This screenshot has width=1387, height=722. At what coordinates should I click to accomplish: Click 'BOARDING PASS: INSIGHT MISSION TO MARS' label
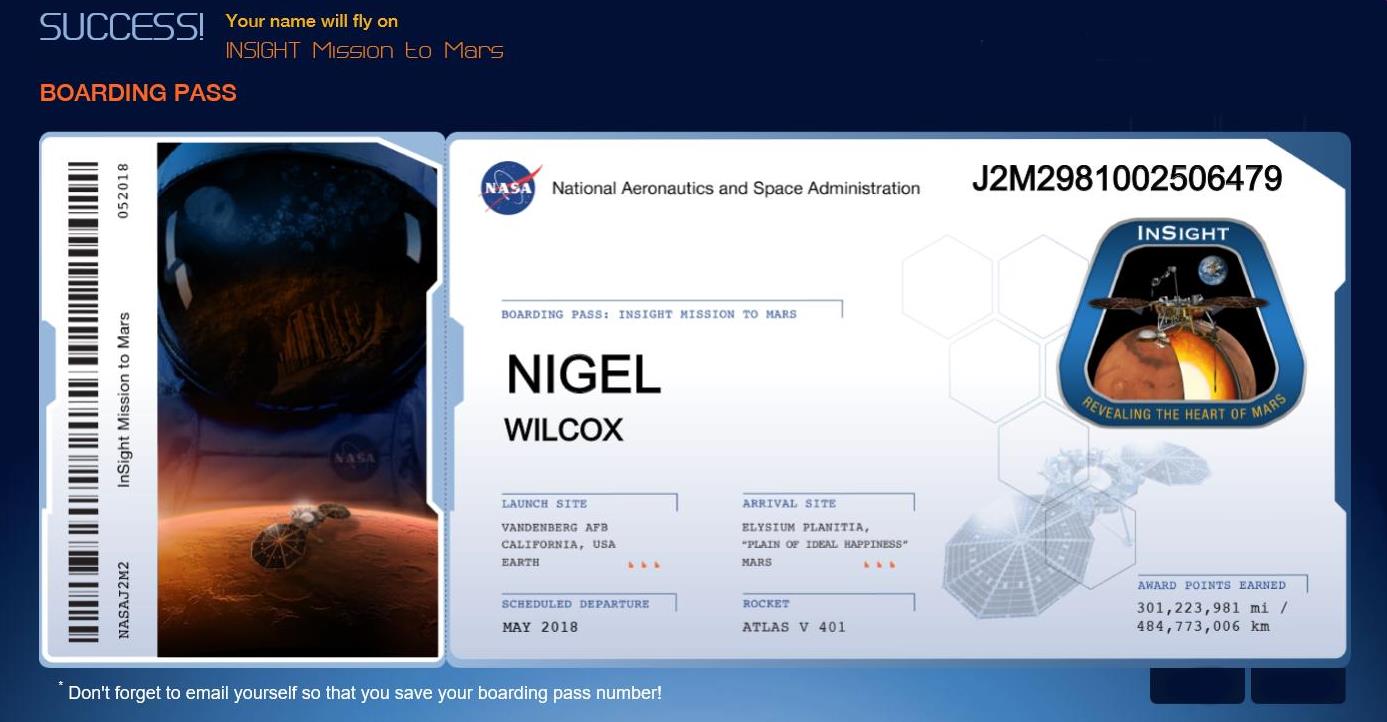tap(649, 314)
